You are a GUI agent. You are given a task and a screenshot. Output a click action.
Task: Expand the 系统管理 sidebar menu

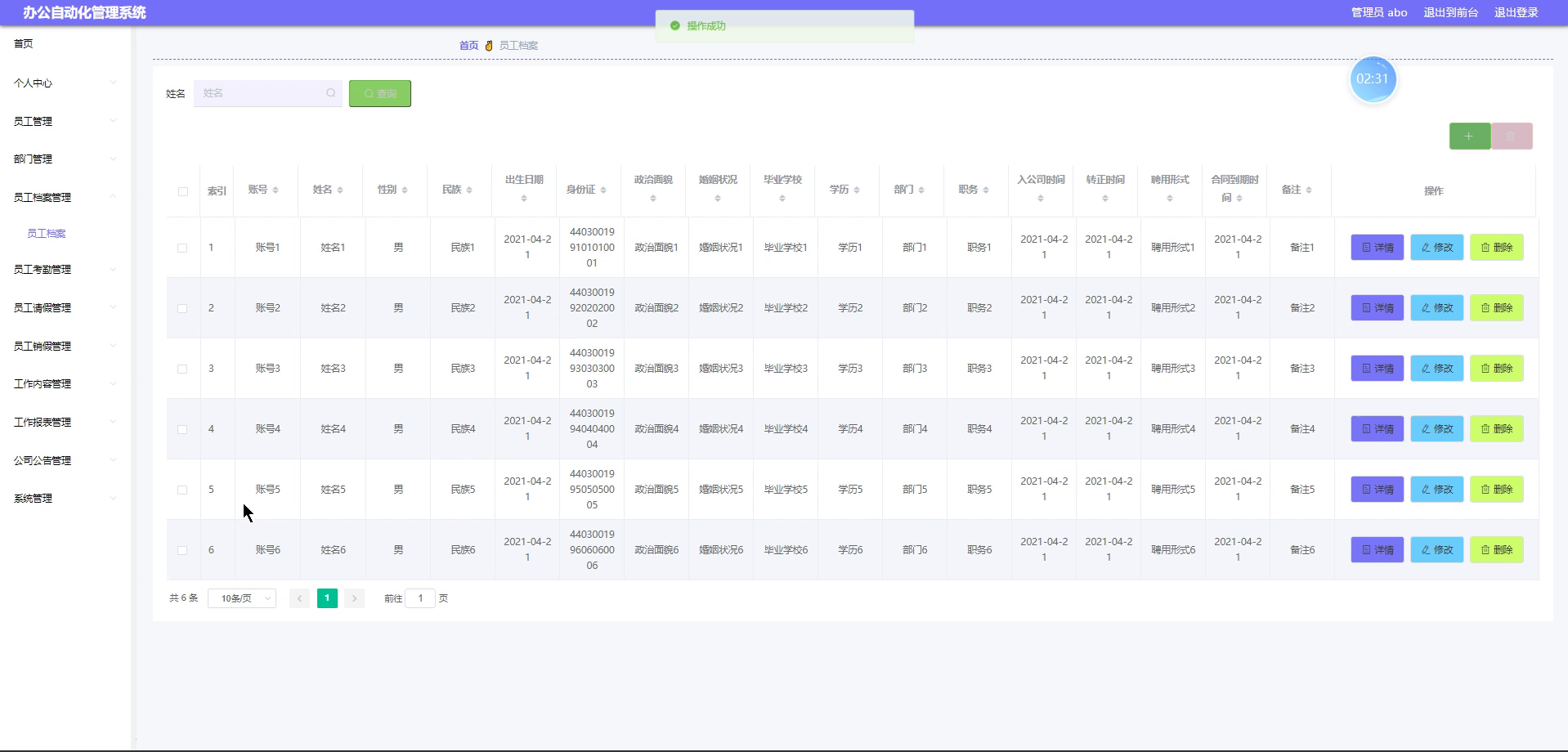pyautogui.click(x=65, y=498)
